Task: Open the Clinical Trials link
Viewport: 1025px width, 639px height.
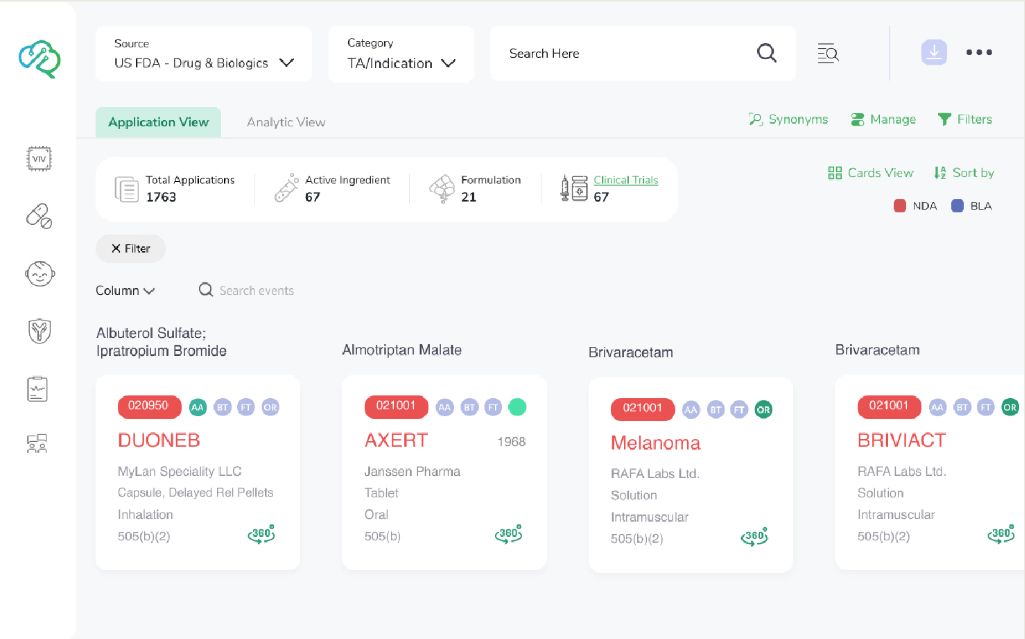Action: 626,180
